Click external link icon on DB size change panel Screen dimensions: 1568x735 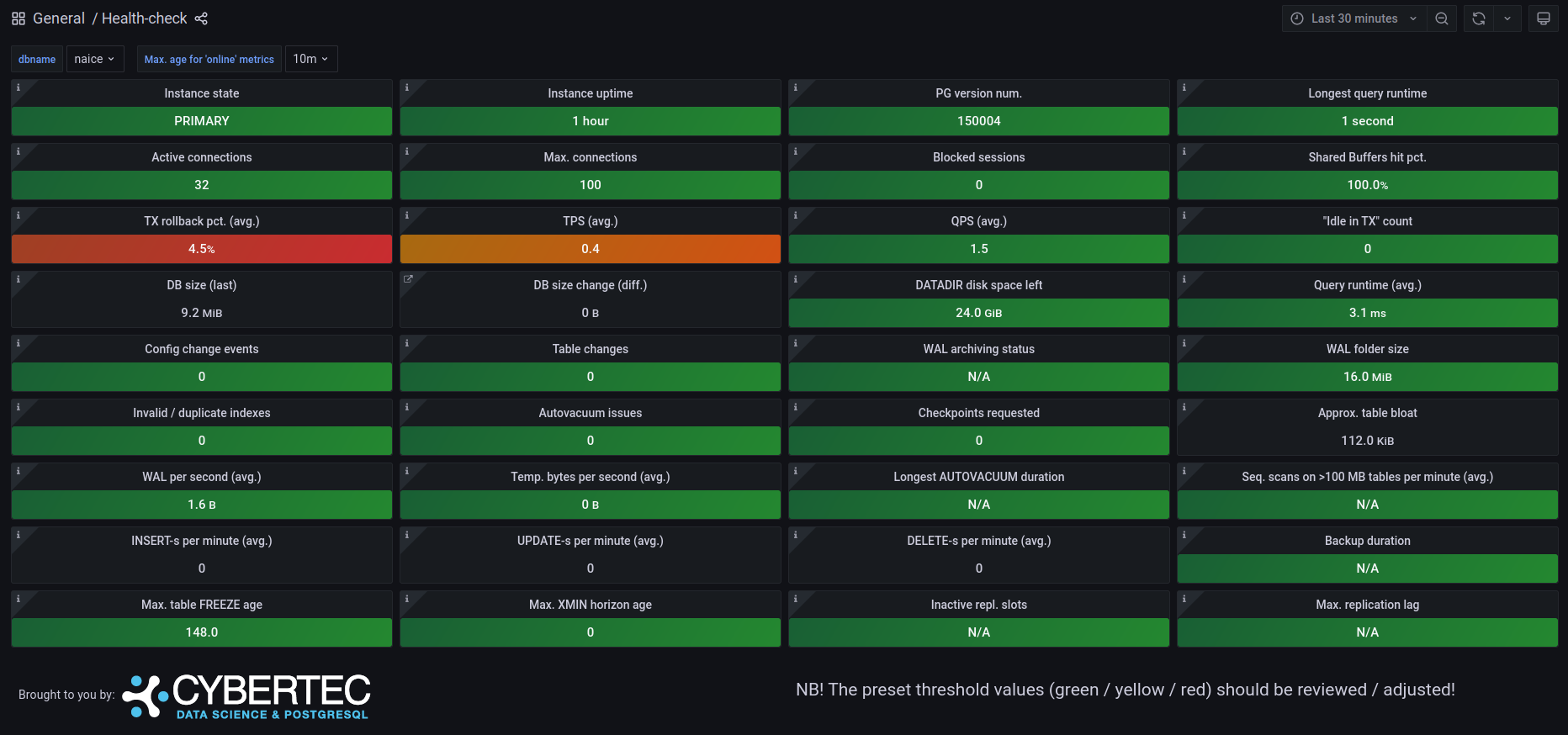[x=408, y=279]
